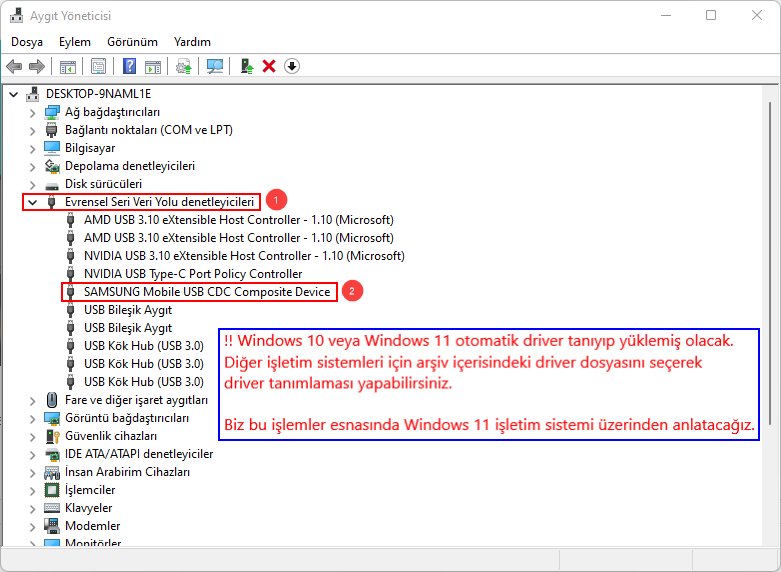Screen dimensions: 781x572
Task: Expand Disk sürücüleri category
Action: click(33, 185)
